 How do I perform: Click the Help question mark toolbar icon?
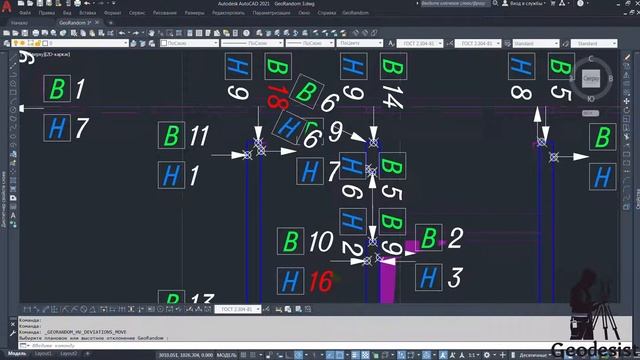coord(247,33)
